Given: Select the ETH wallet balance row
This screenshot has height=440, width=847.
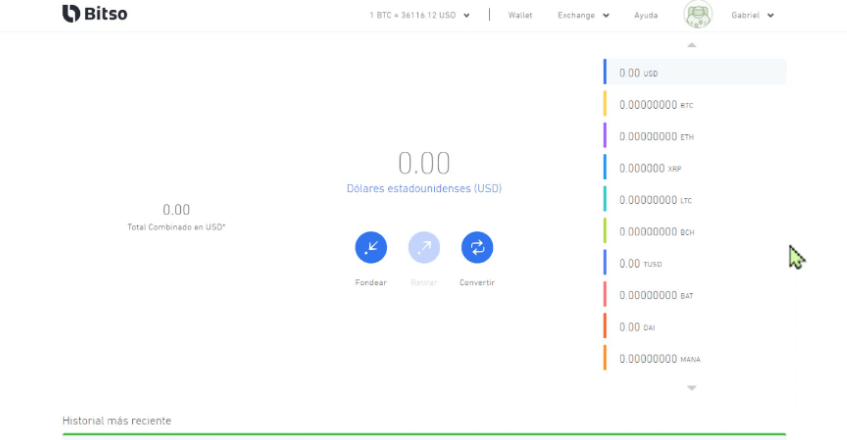Looking at the screenshot, I should coord(695,136).
